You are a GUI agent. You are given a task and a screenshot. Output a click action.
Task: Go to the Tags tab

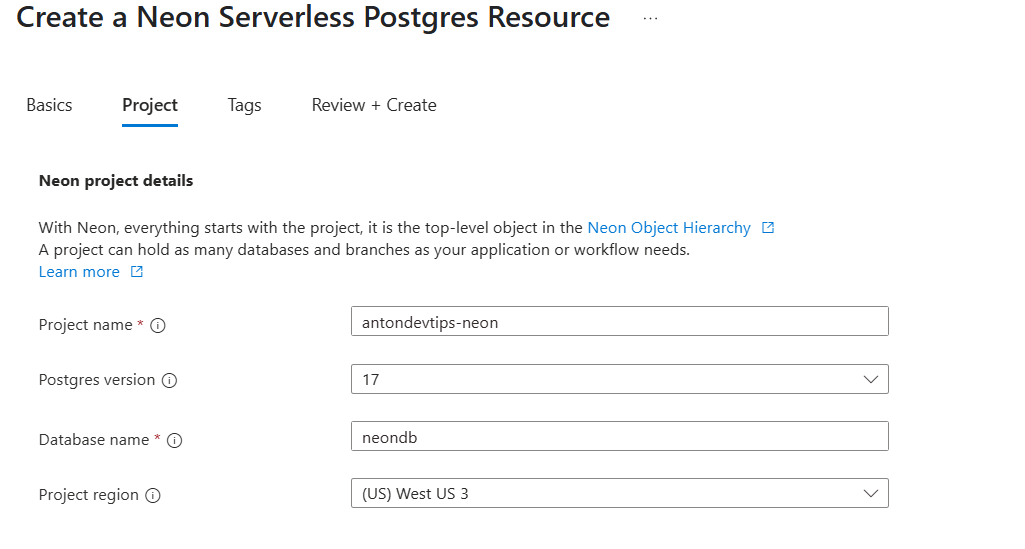pyautogui.click(x=244, y=105)
